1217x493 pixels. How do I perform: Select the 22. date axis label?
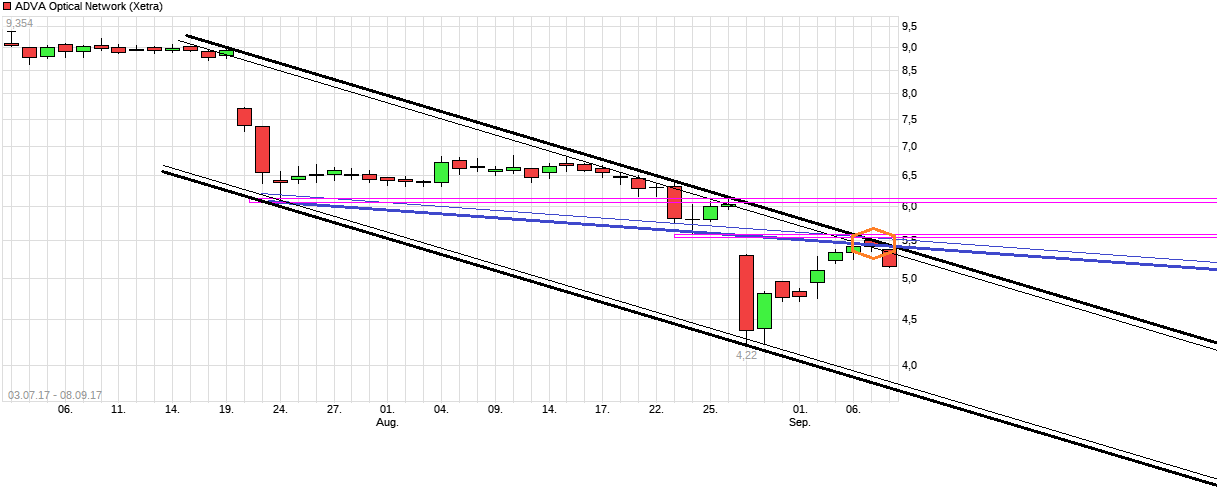(656, 409)
